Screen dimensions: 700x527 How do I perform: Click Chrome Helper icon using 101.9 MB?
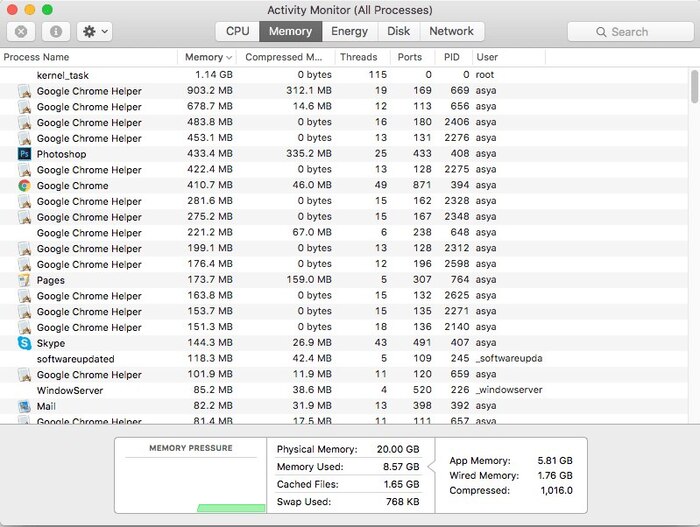click(x=25, y=375)
